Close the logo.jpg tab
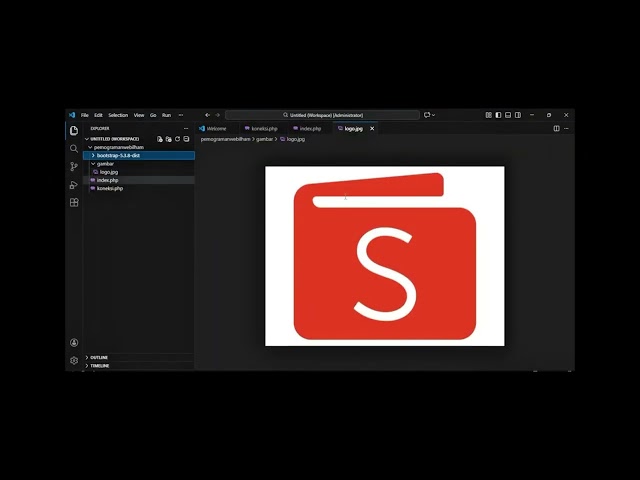The width and height of the screenshot is (640, 480). pos(372,129)
